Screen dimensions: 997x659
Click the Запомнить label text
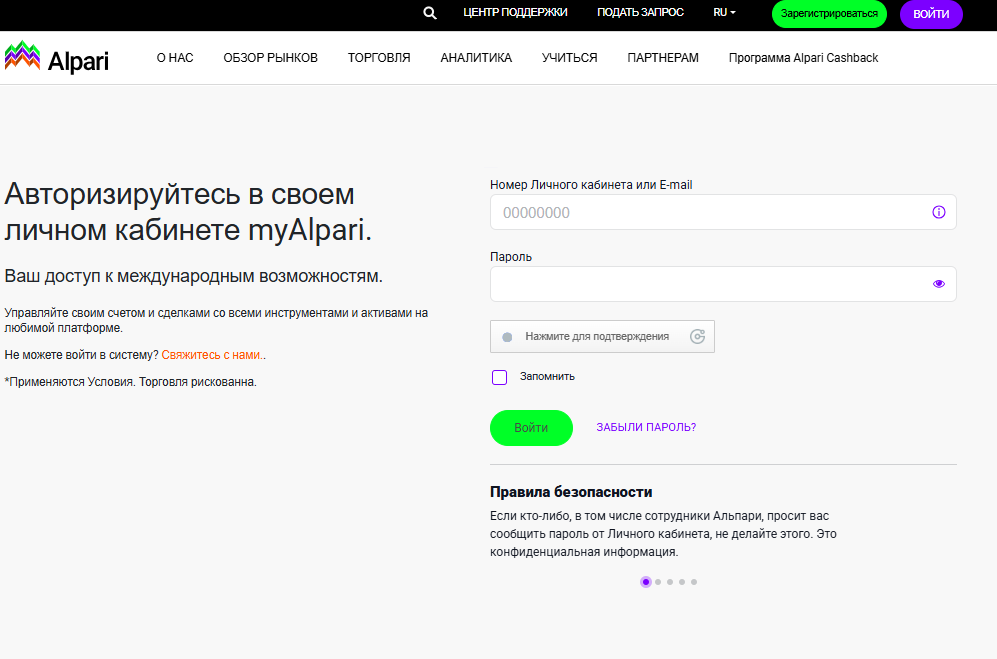point(547,377)
